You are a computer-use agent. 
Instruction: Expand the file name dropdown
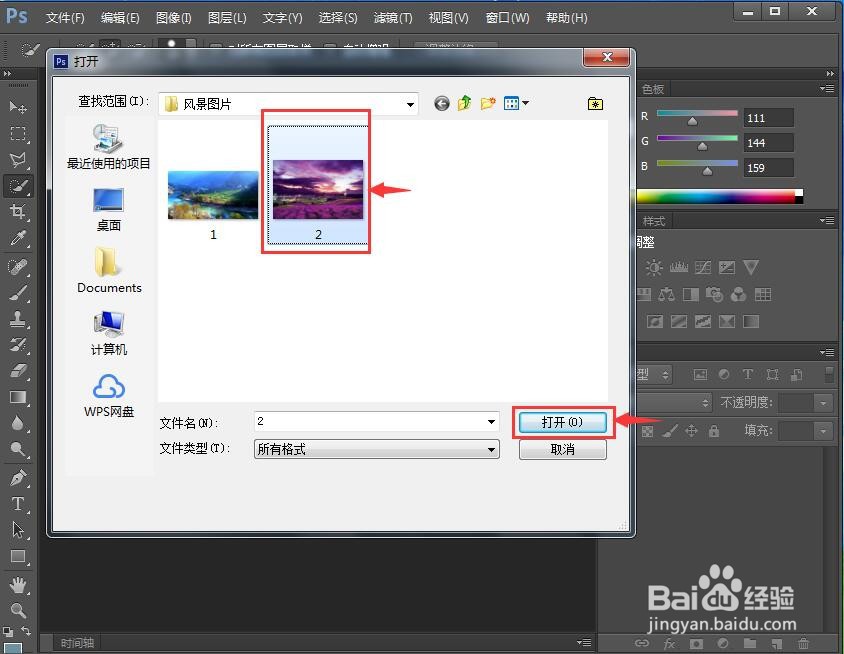(491, 421)
